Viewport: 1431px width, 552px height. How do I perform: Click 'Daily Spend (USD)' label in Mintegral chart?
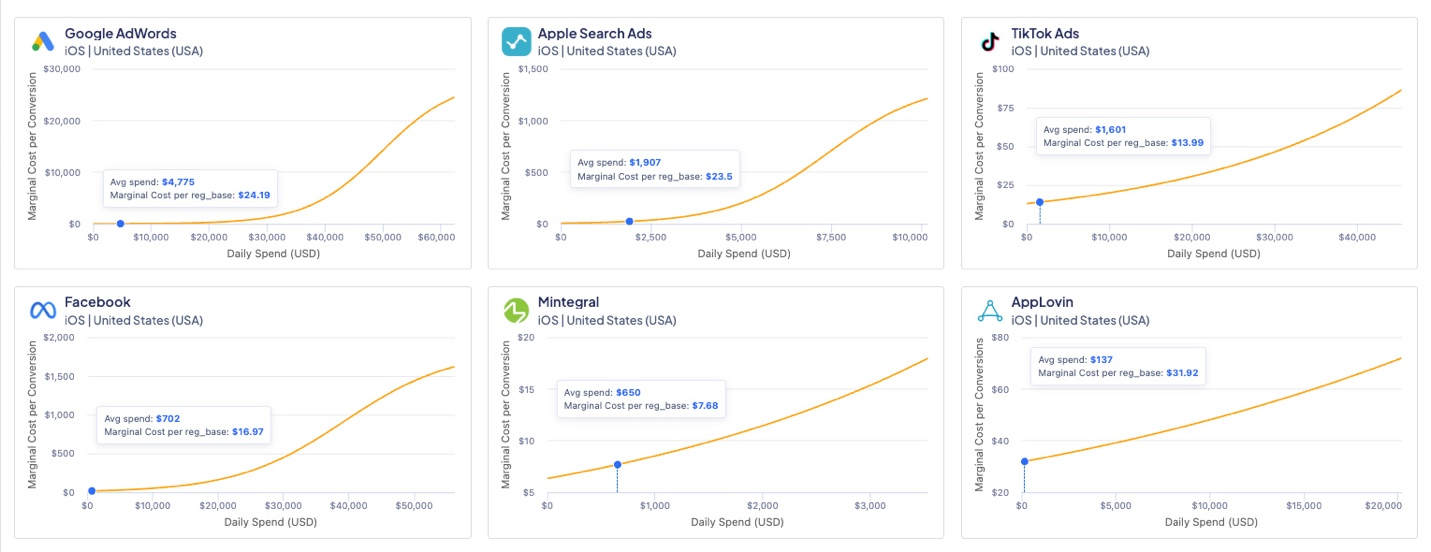click(736, 522)
